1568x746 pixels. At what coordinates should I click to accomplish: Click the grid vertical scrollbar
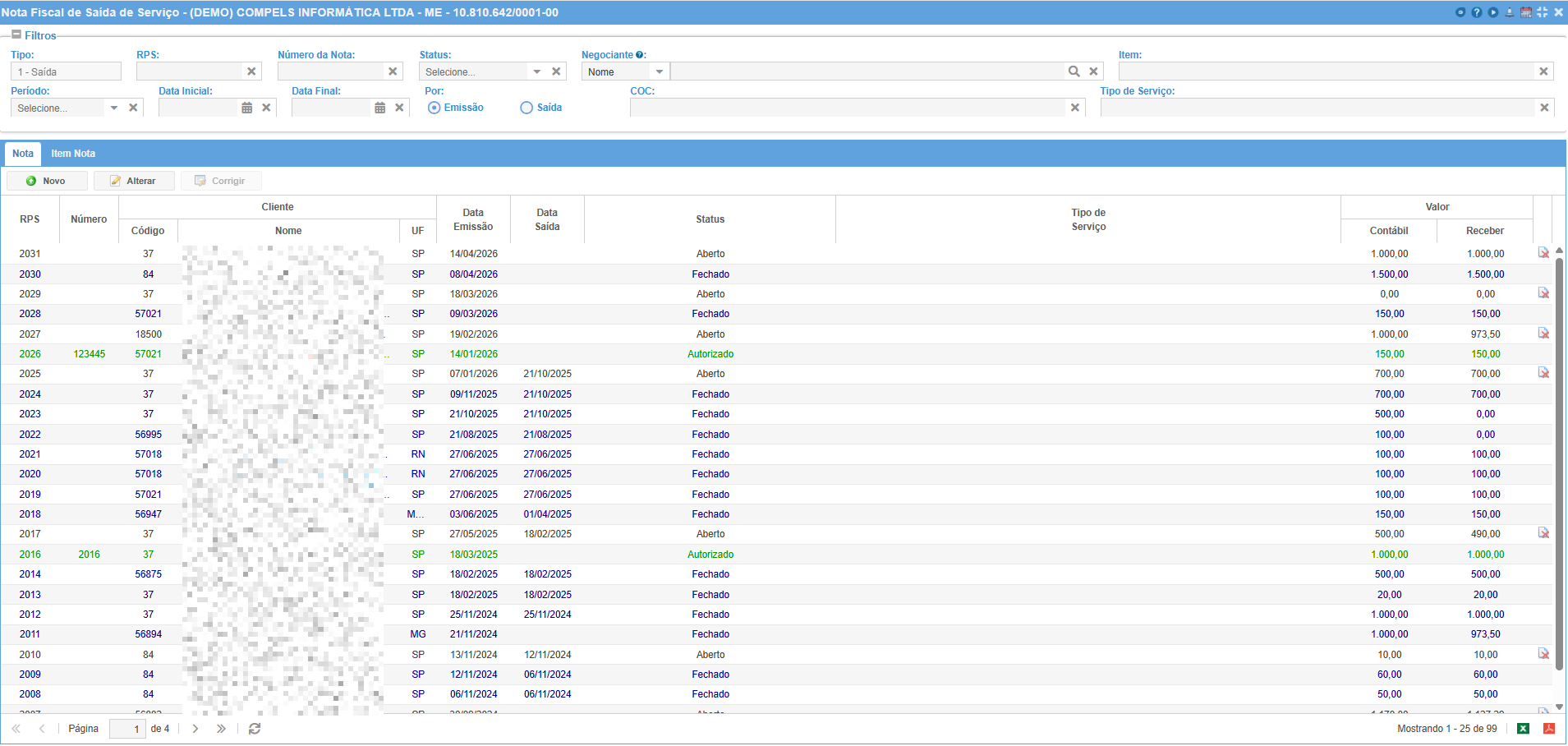click(x=1559, y=477)
